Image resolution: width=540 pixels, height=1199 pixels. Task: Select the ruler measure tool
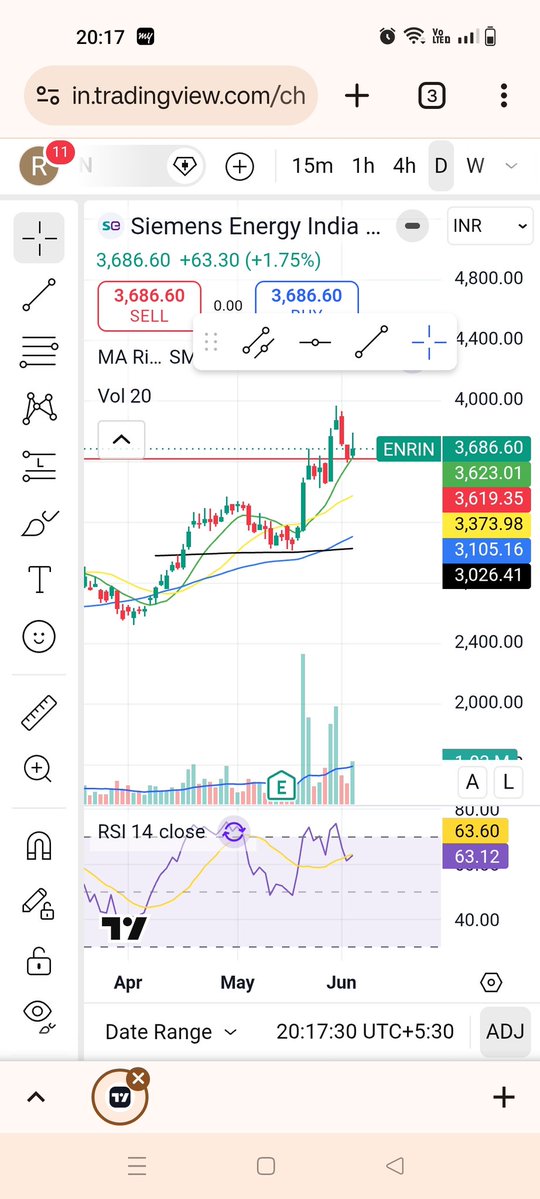coord(39,712)
